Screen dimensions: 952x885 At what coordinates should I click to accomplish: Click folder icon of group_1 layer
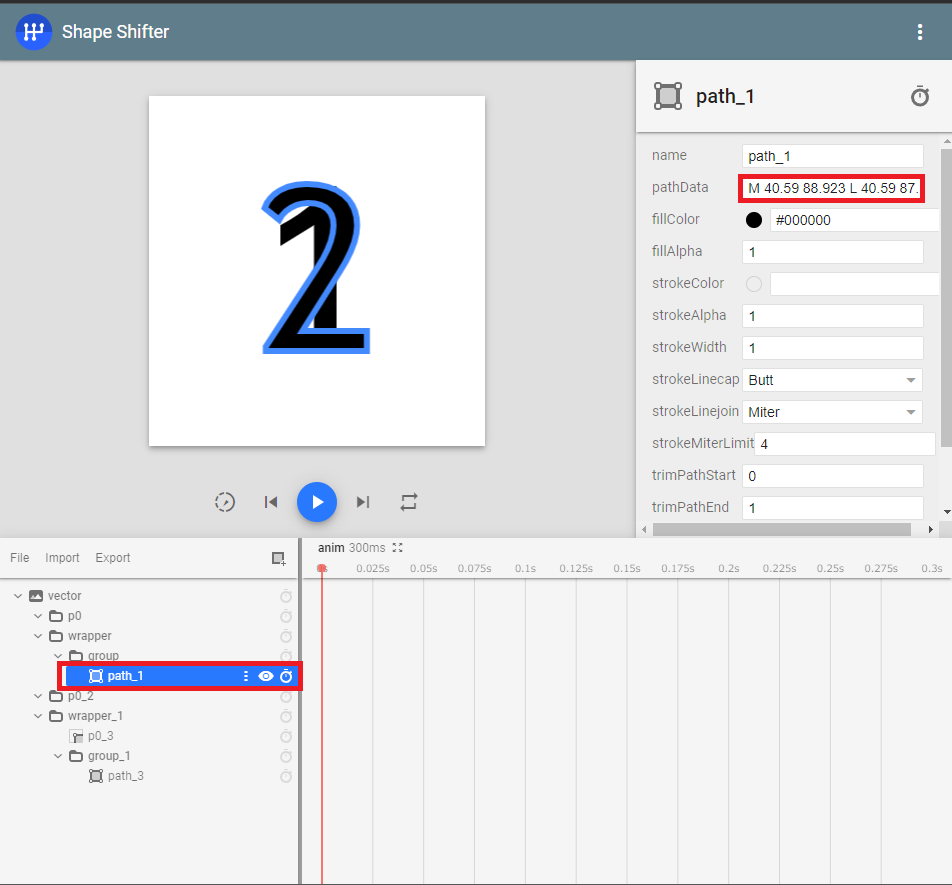(x=76, y=756)
